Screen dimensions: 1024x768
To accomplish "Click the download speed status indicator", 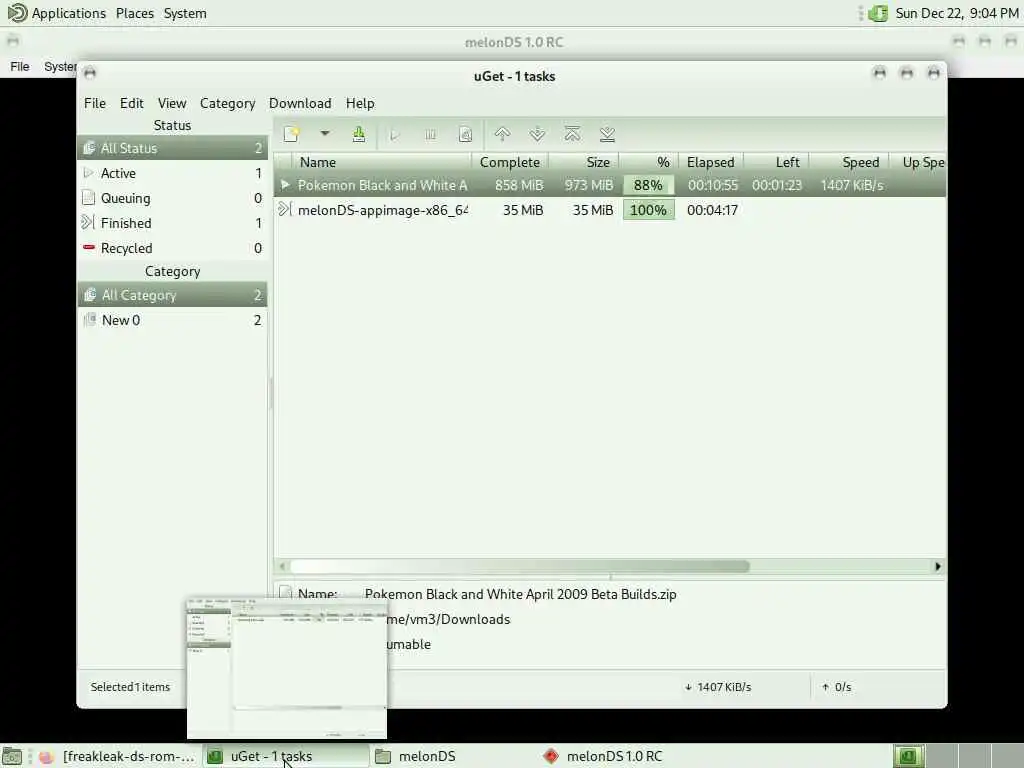I will (x=718, y=687).
